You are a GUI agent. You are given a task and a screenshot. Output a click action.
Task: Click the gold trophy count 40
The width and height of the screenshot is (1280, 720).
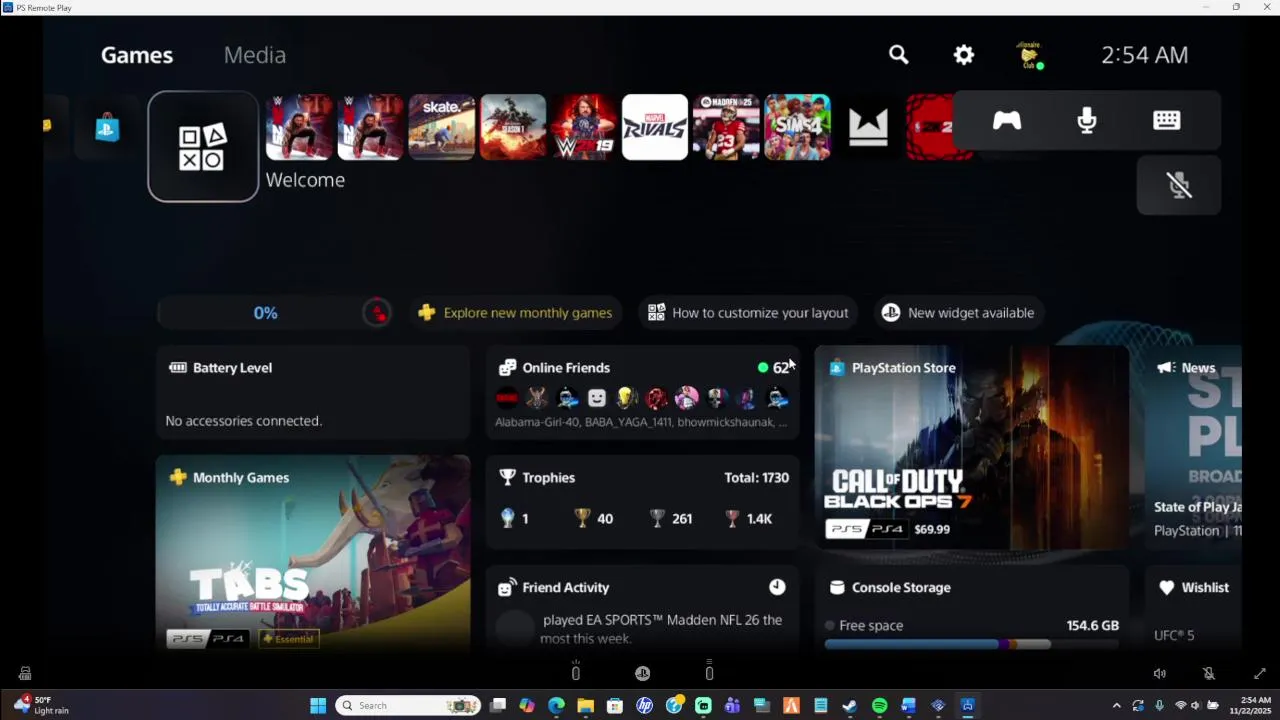[x=594, y=518]
